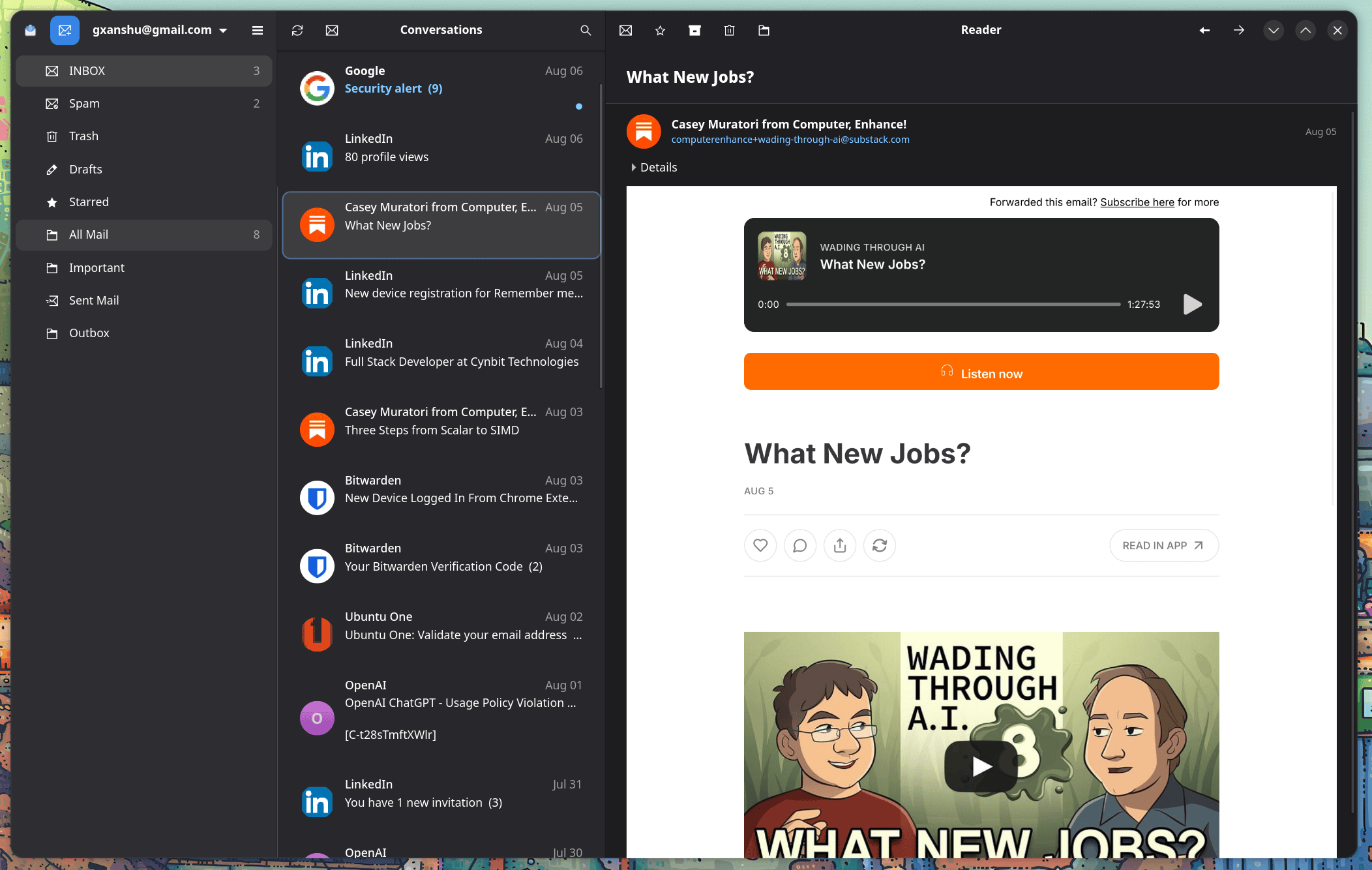Open the All Mail folder

point(143,235)
